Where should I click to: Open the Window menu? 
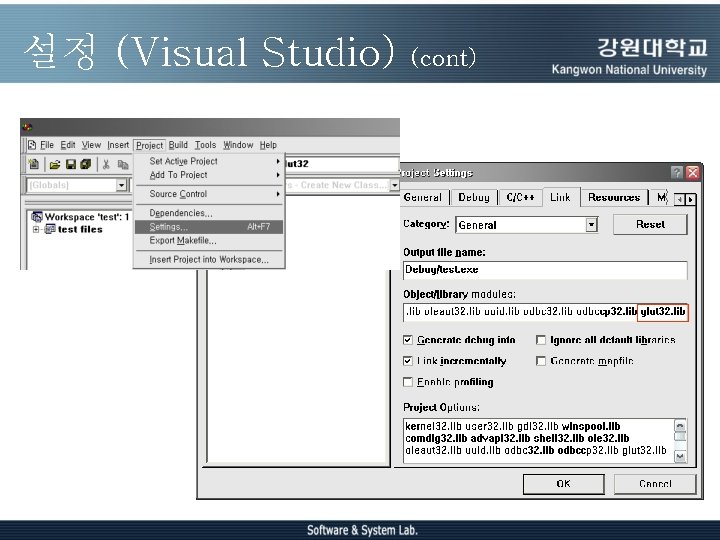pyautogui.click(x=238, y=145)
